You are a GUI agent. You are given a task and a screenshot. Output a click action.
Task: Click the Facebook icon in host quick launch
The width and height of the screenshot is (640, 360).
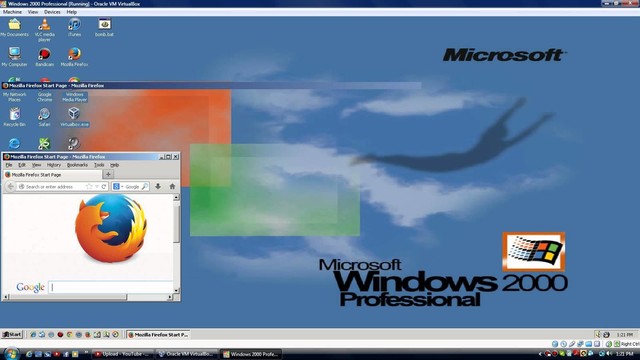coord(66,354)
